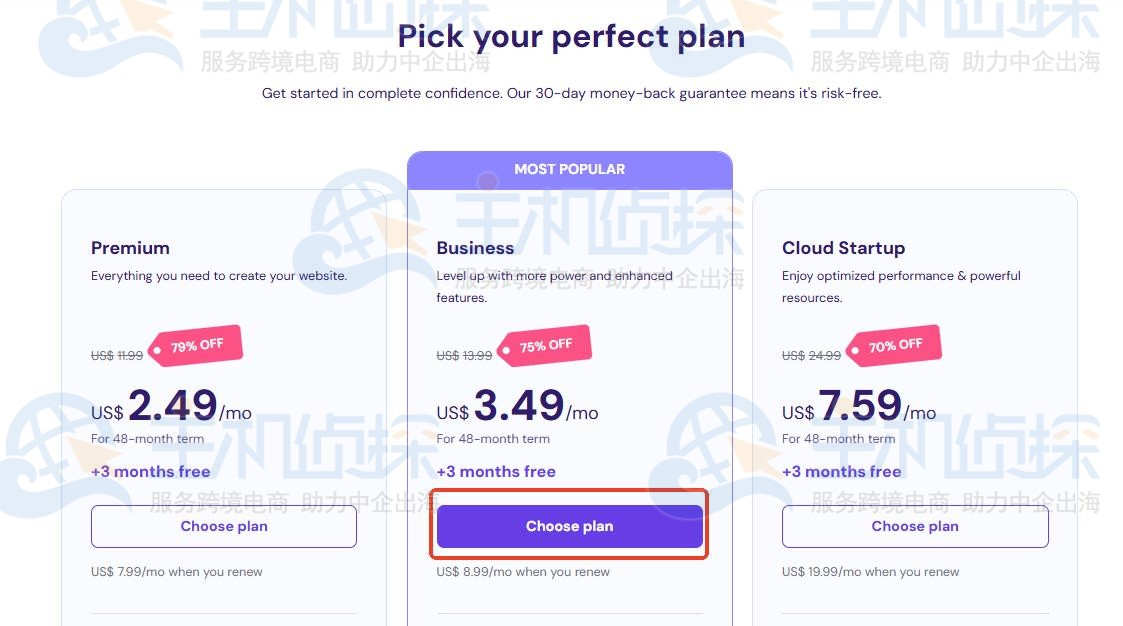Click the 79% OFF discount tag
The image size is (1123, 626).
197,346
